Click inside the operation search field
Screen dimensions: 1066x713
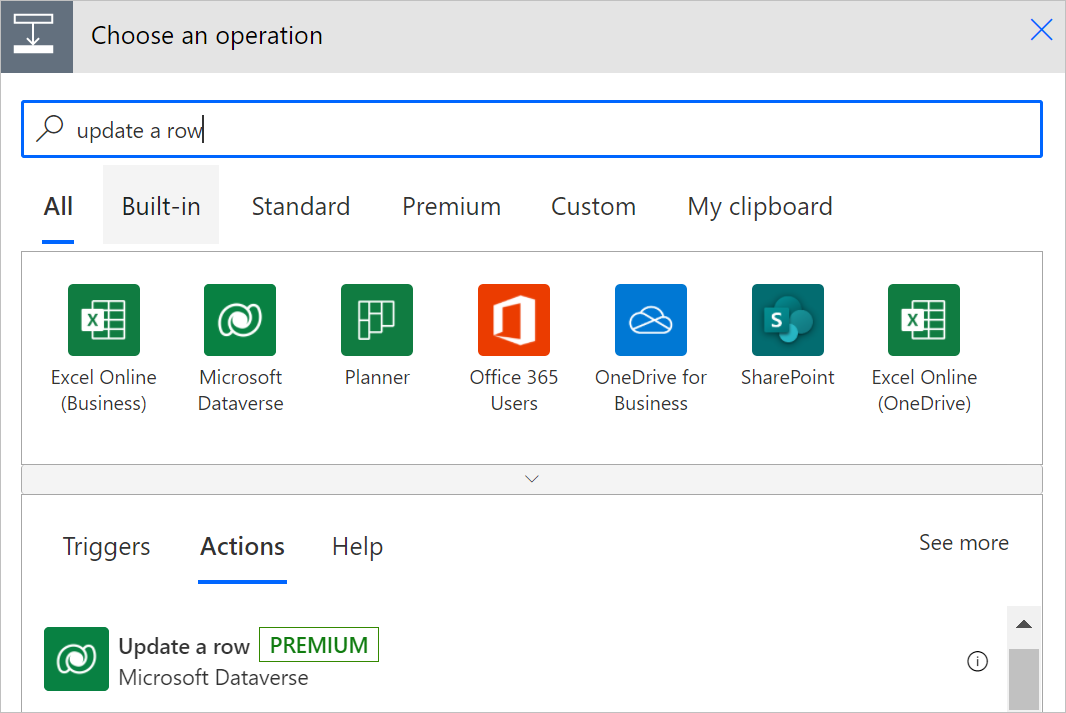pos(400,128)
